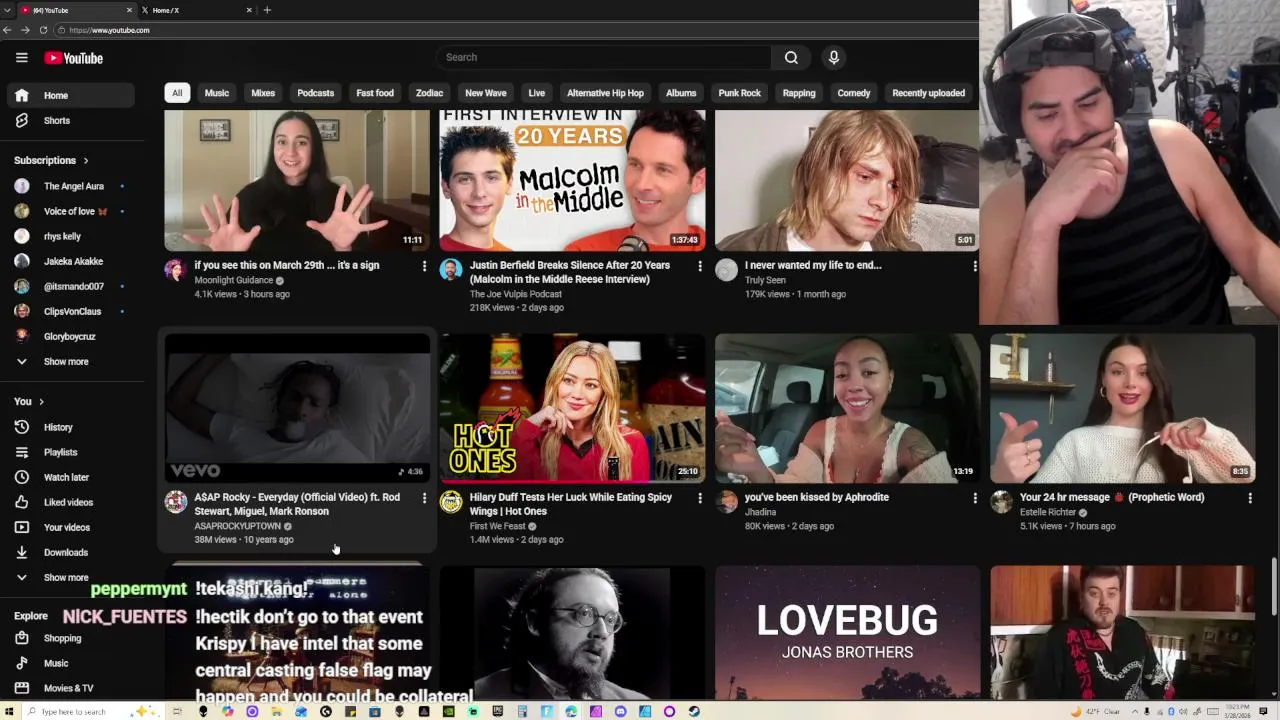Viewport: 1280px width, 720px height.
Task: Open The Angel Aura subscription
Action: point(70,186)
